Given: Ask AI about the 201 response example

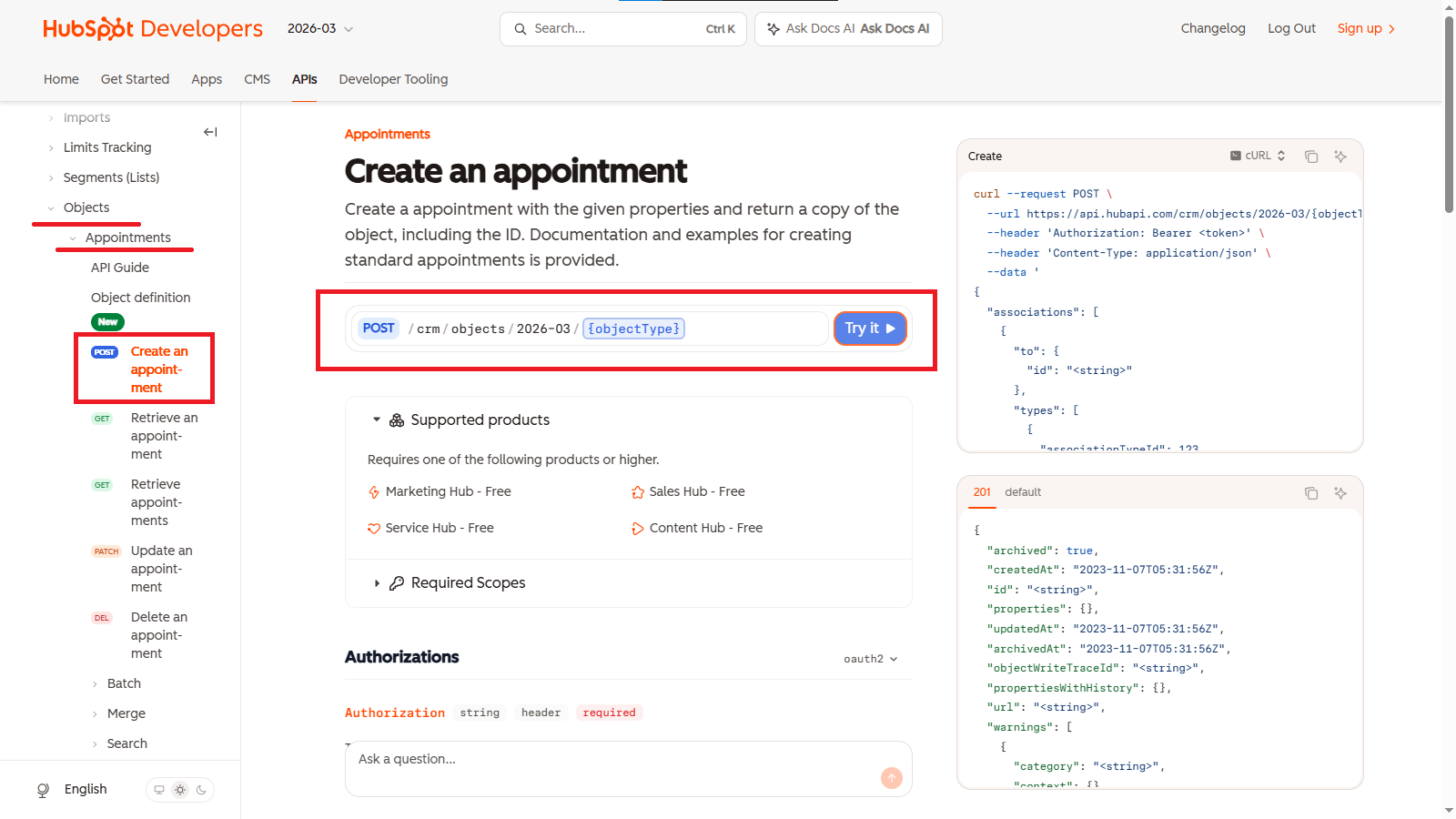Looking at the screenshot, I should coord(1340,493).
